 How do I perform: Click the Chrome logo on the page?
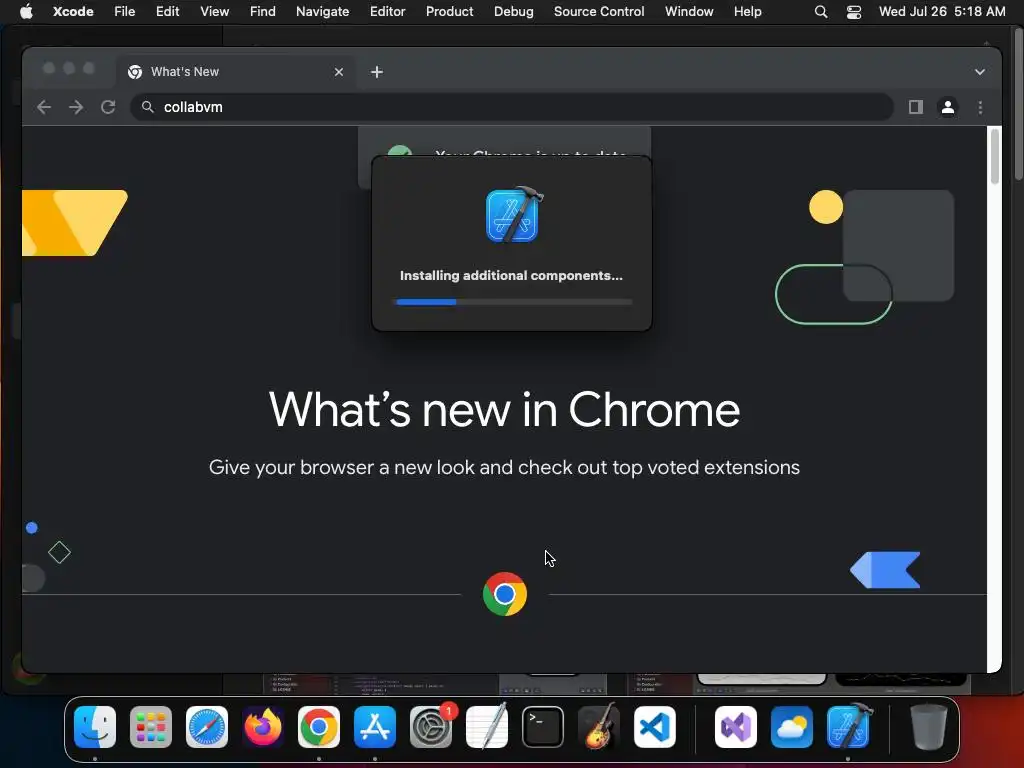coord(505,594)
